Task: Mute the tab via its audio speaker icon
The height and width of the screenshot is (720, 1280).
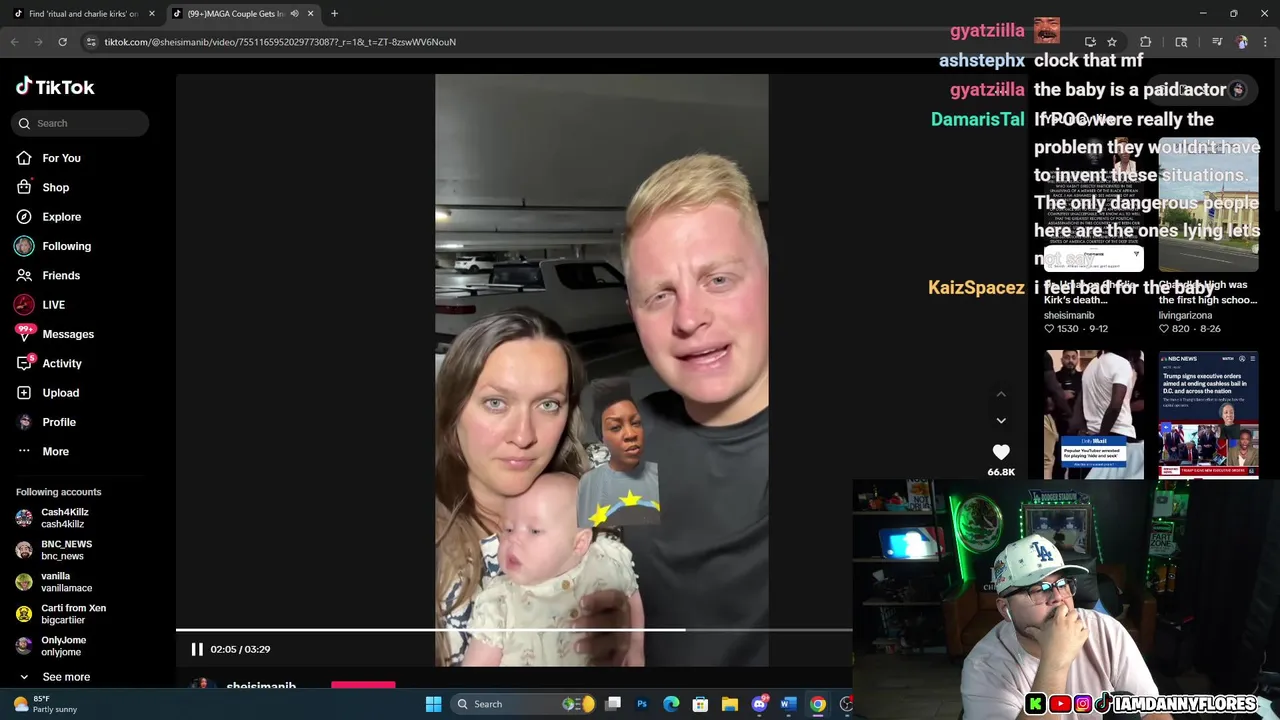Action: [x=294, y=14]
